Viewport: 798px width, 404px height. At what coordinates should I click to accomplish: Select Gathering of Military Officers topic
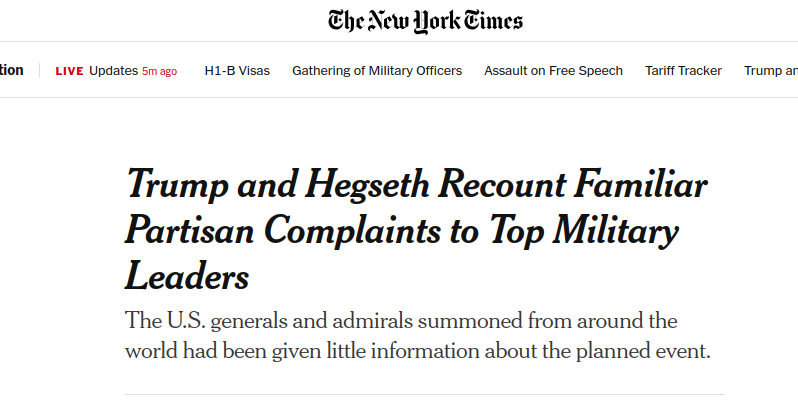[377, 71]
